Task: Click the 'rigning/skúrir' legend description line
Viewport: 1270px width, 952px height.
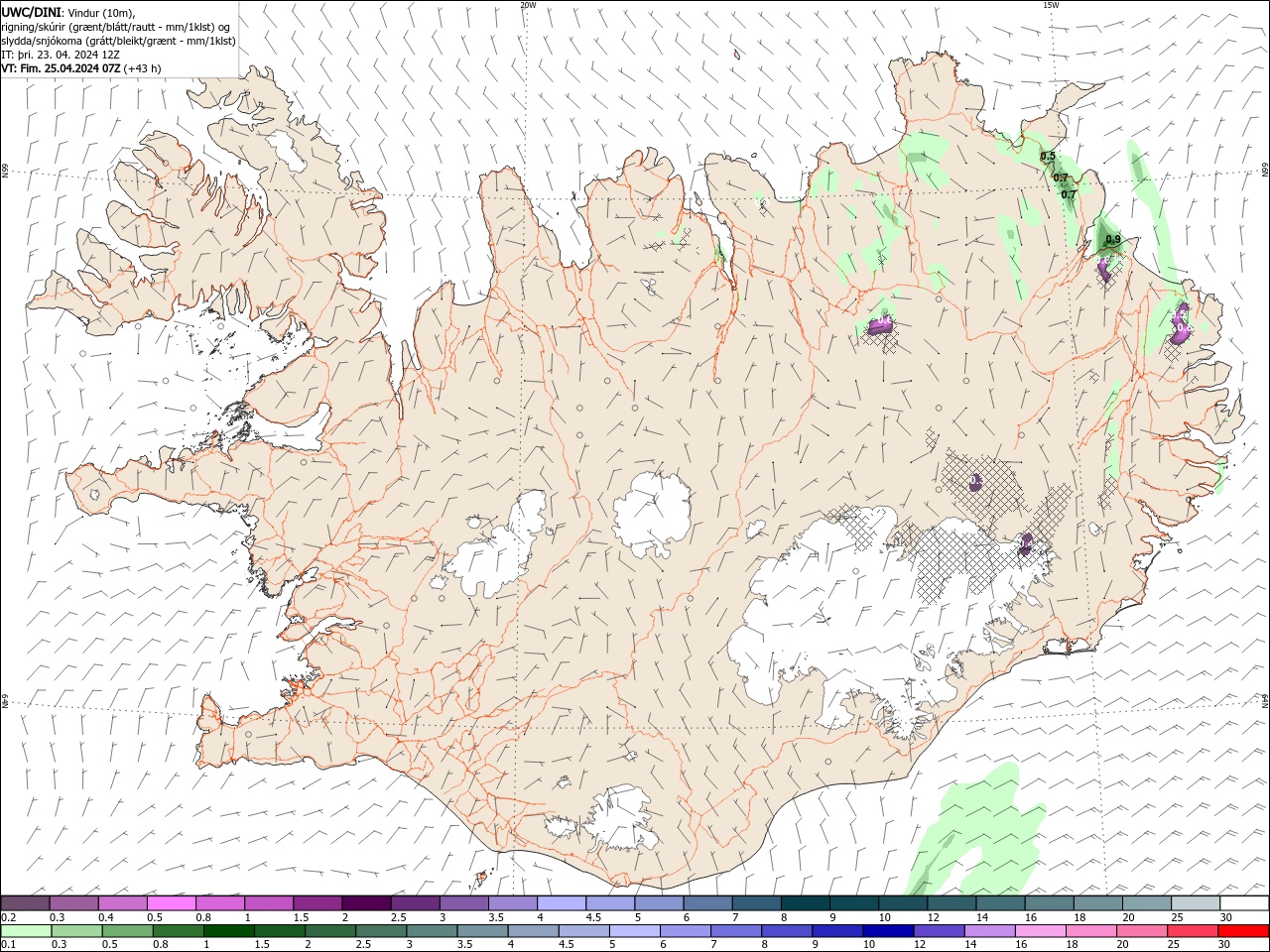Action: 116,27
